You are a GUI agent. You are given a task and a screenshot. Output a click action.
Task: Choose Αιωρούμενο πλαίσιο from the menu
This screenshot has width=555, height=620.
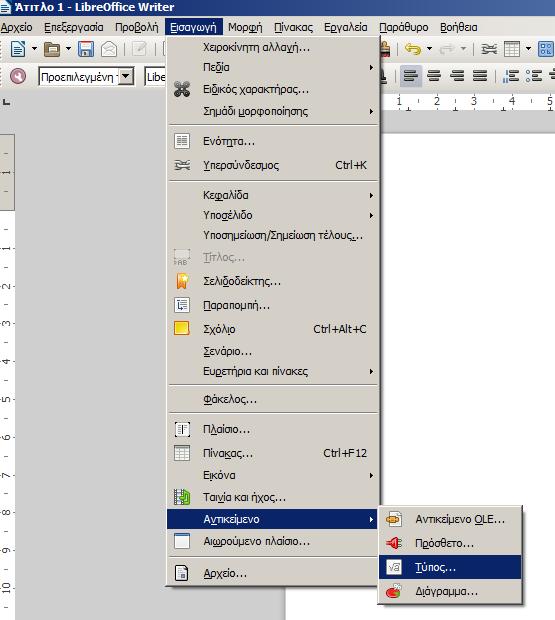point(273,541)
